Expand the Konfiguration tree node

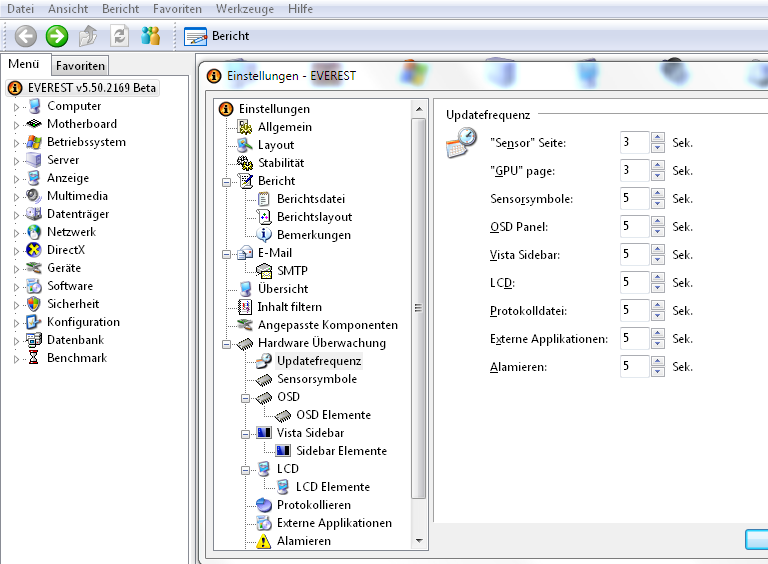[x=16, y=323]
